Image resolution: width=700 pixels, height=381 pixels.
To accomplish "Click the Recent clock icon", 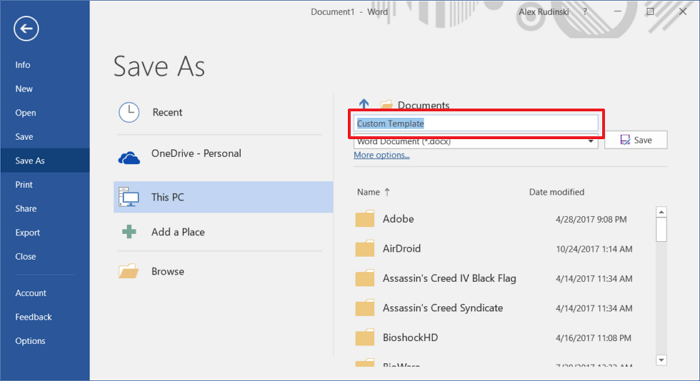I will 129,112.
